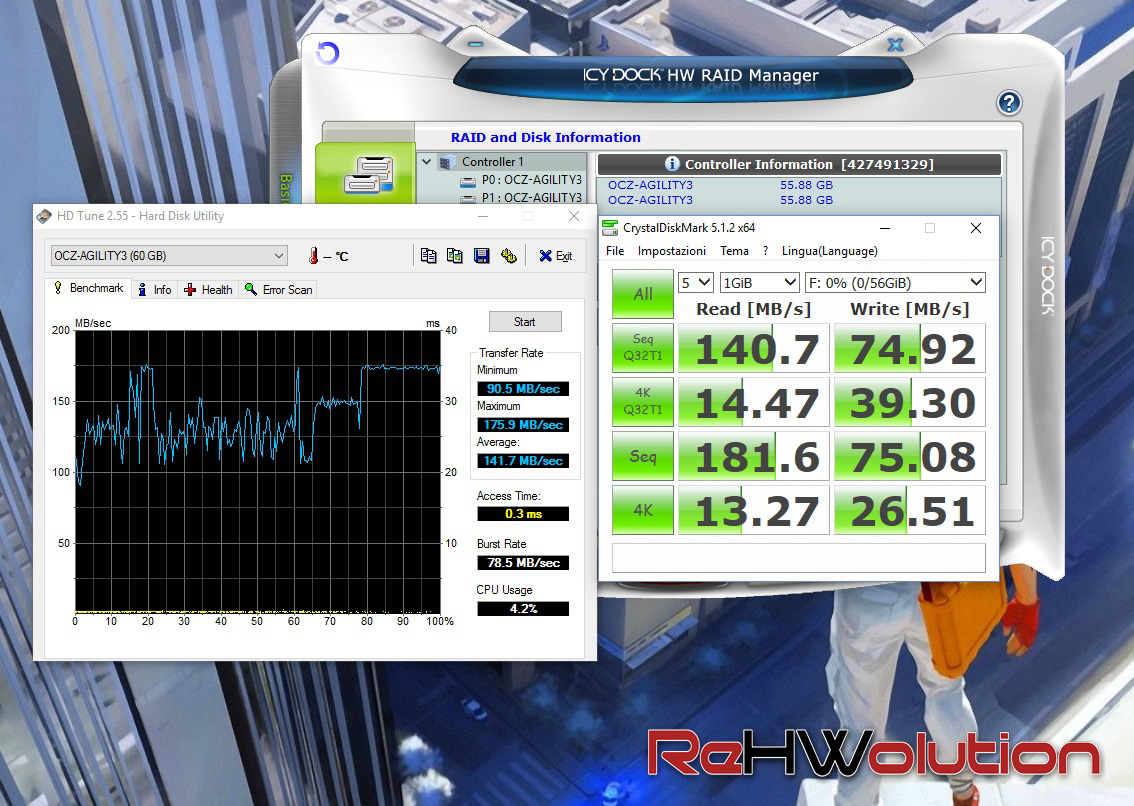Open the Tema menu
This screenshot has height=806, width=1134.
click(x=734, y=251)
